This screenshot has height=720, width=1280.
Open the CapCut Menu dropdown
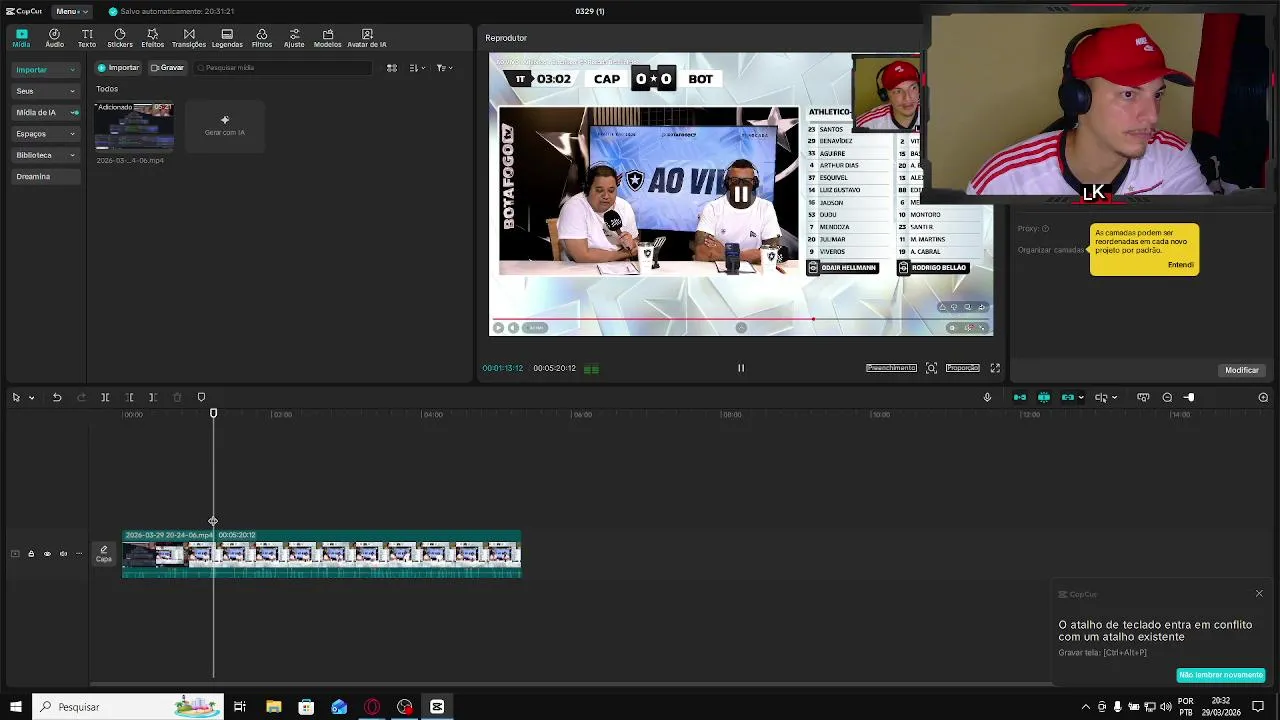coord(71,11)
